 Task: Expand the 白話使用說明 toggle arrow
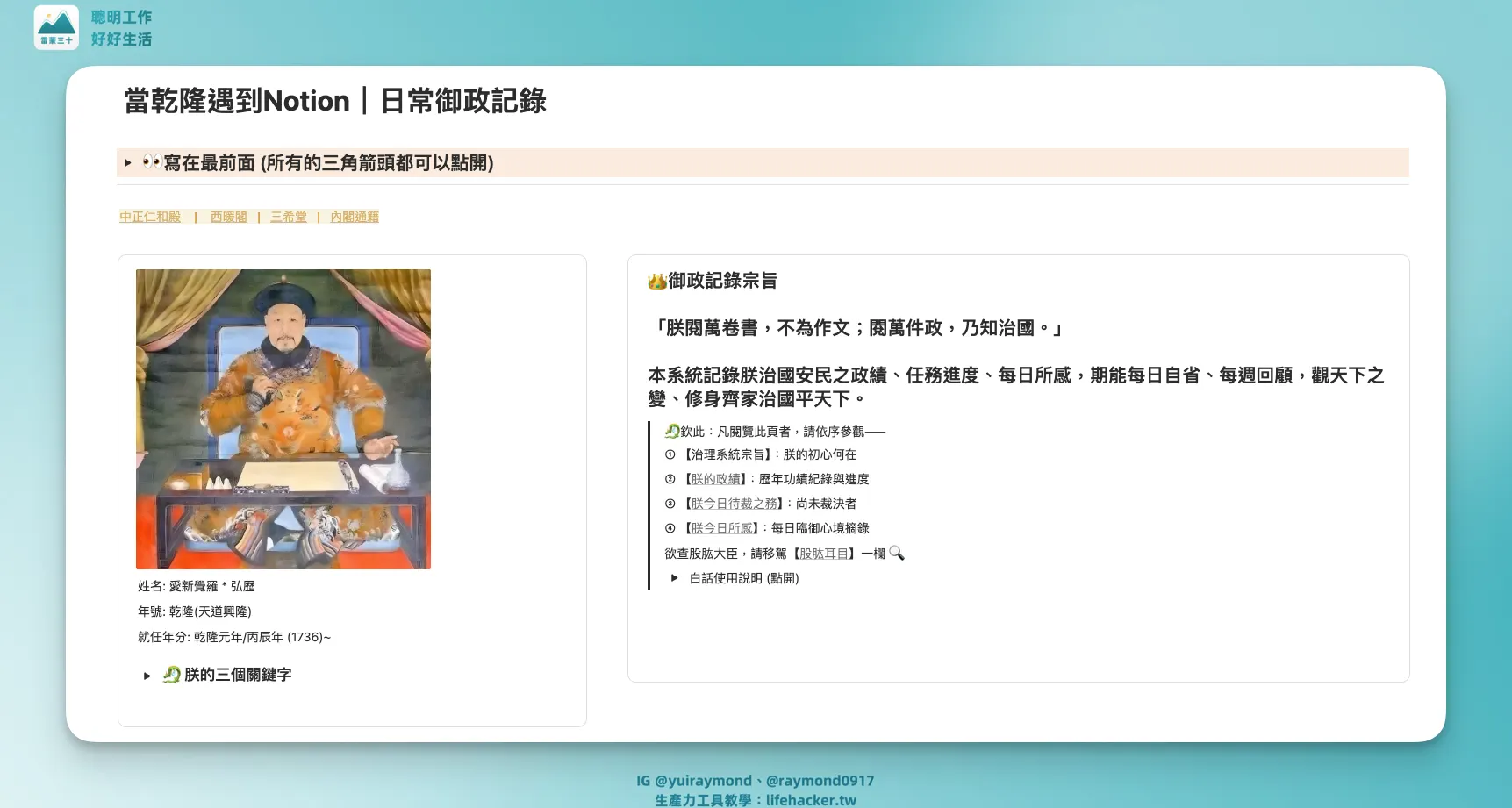tap(674, 578)
